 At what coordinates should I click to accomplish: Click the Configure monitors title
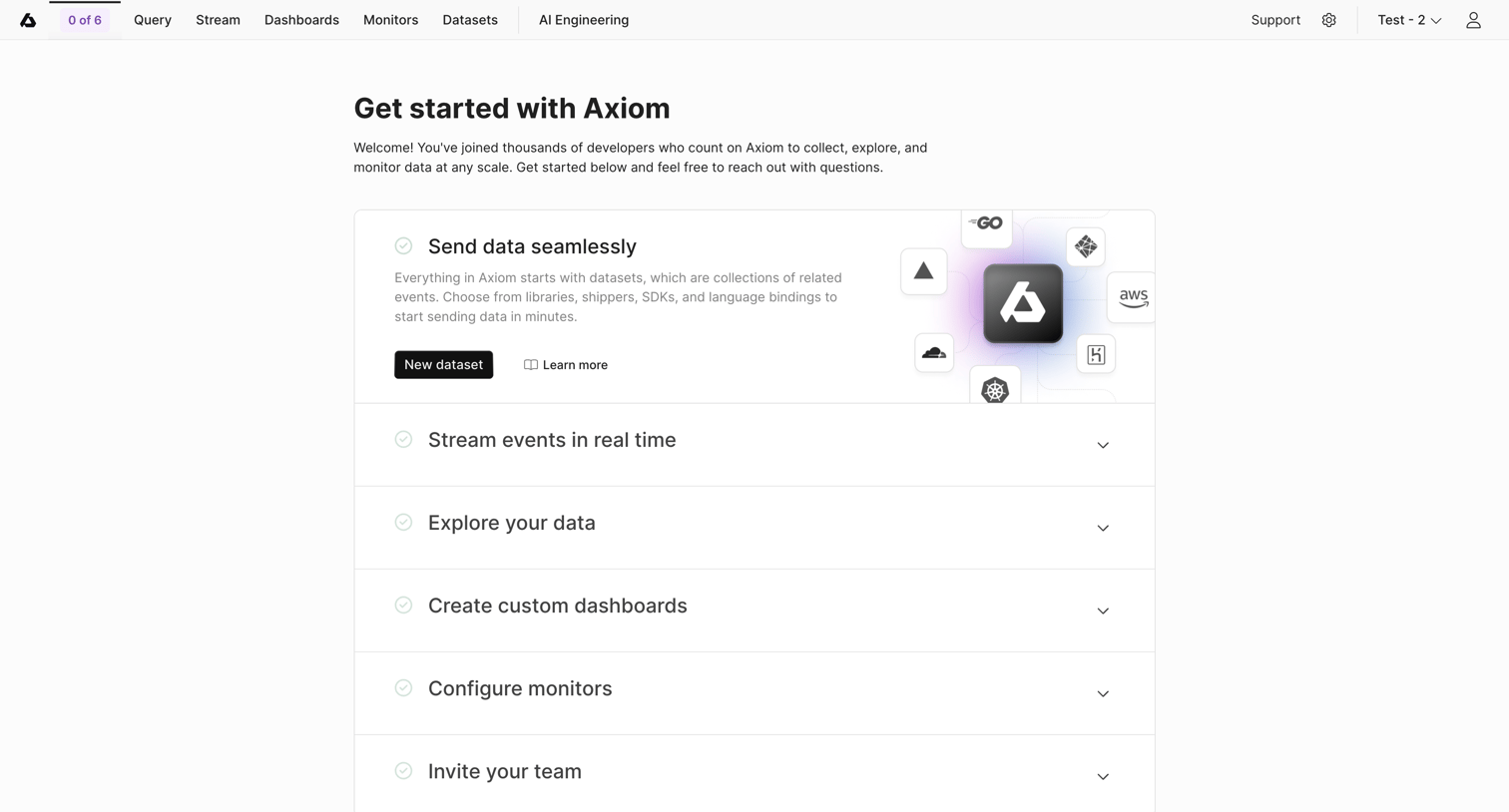[520, 688]
